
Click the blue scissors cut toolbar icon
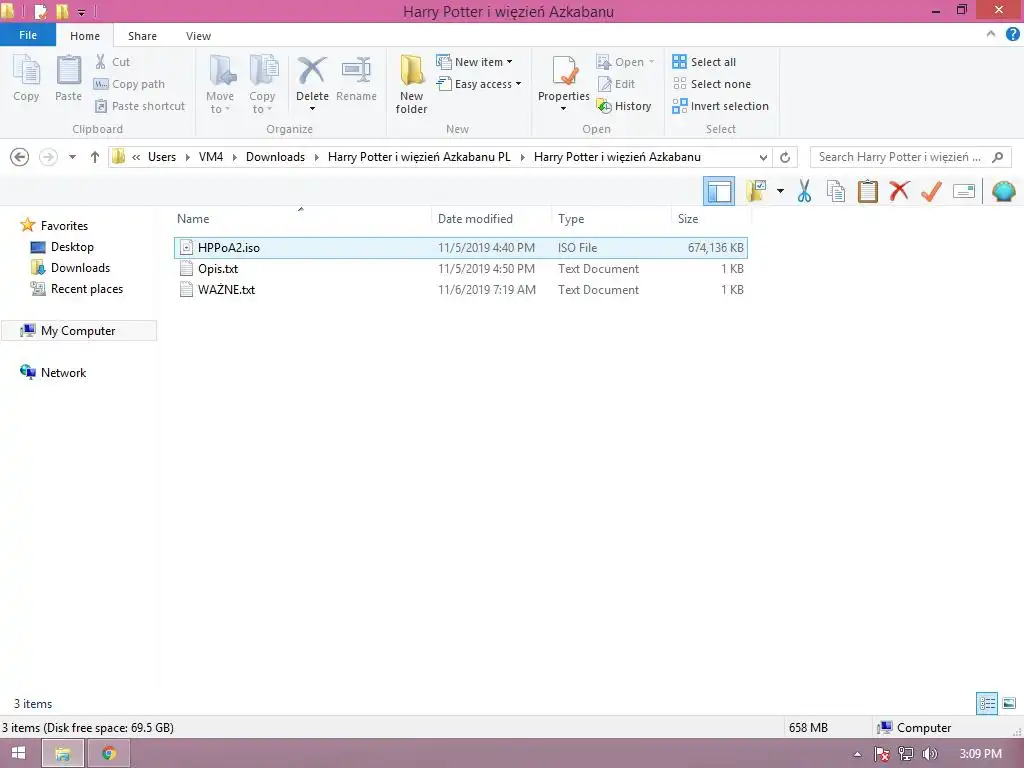click(x=804, y=191)
